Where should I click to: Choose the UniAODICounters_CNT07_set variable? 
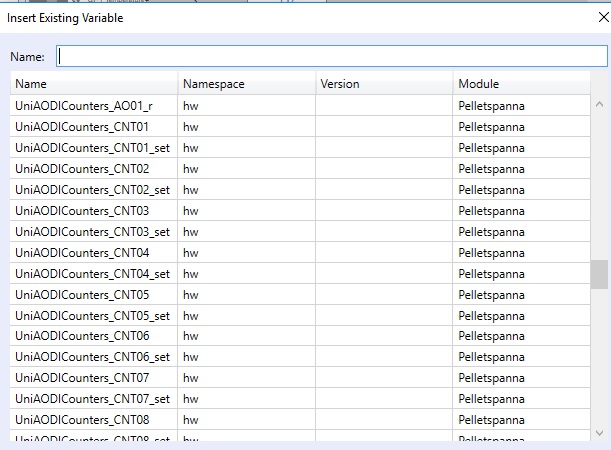(92, 400)
